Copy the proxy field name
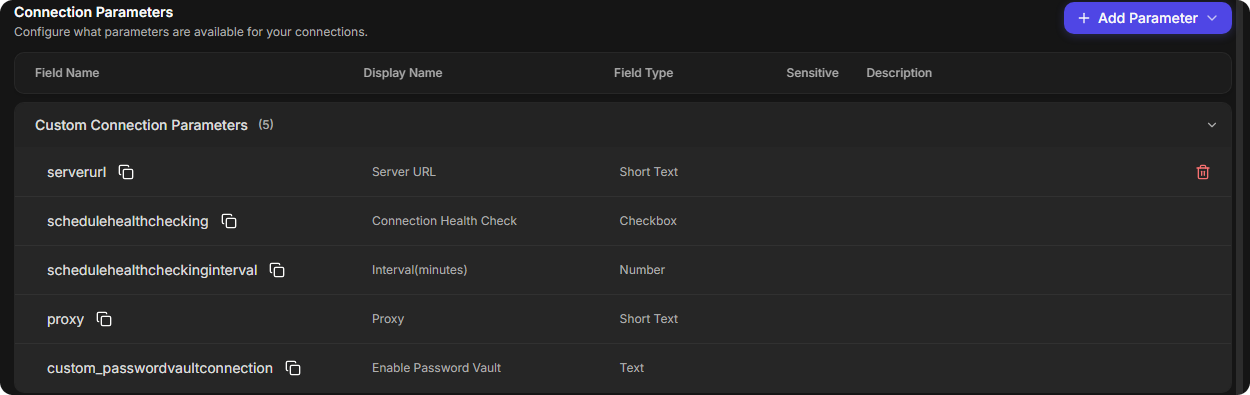The height and width of the screenshot is (395, 1250). pos(104,319)
